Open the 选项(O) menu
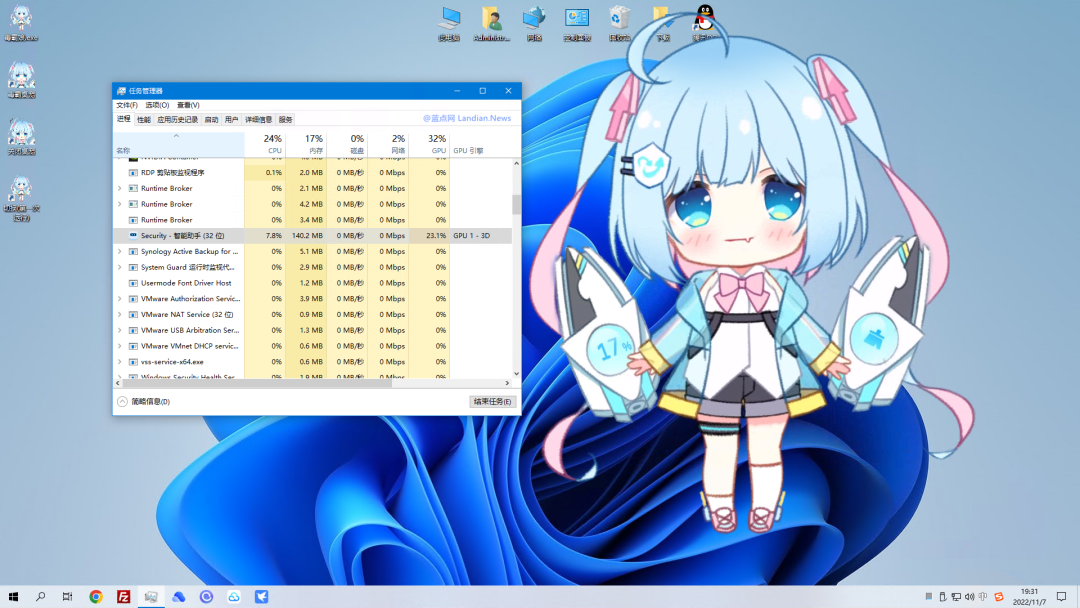The image size is (1080, 608). (x=157, y=105)
